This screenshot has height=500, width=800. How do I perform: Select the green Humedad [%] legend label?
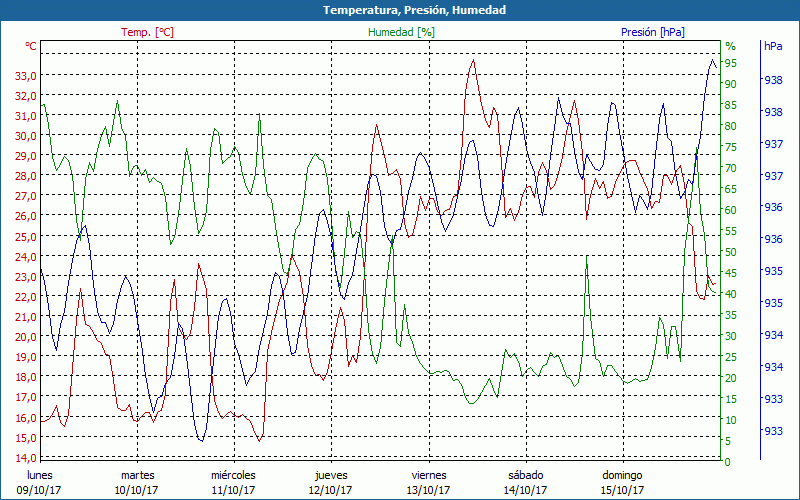[x=401, y=32]
